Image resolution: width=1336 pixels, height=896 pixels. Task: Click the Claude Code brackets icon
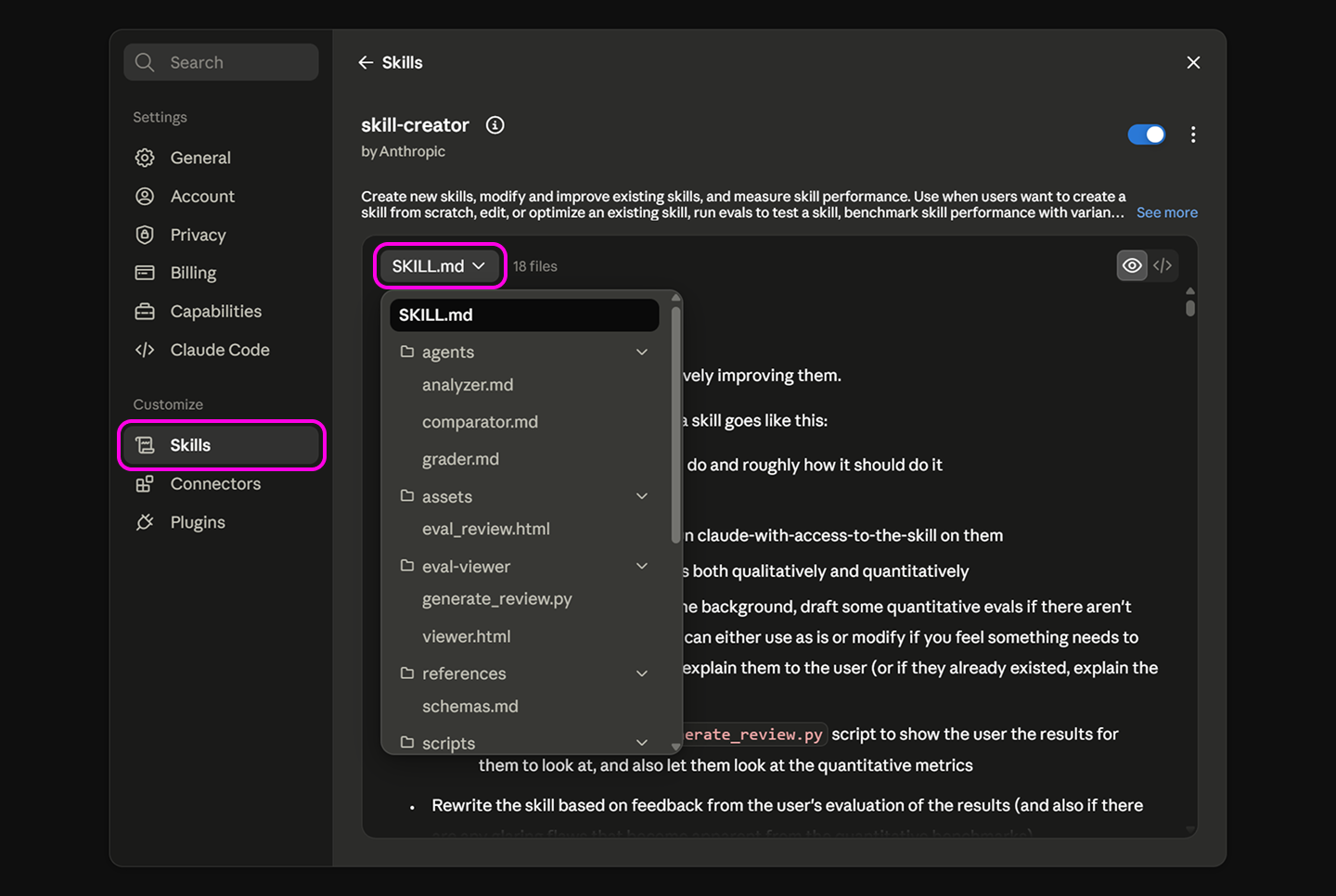(145, 350)
